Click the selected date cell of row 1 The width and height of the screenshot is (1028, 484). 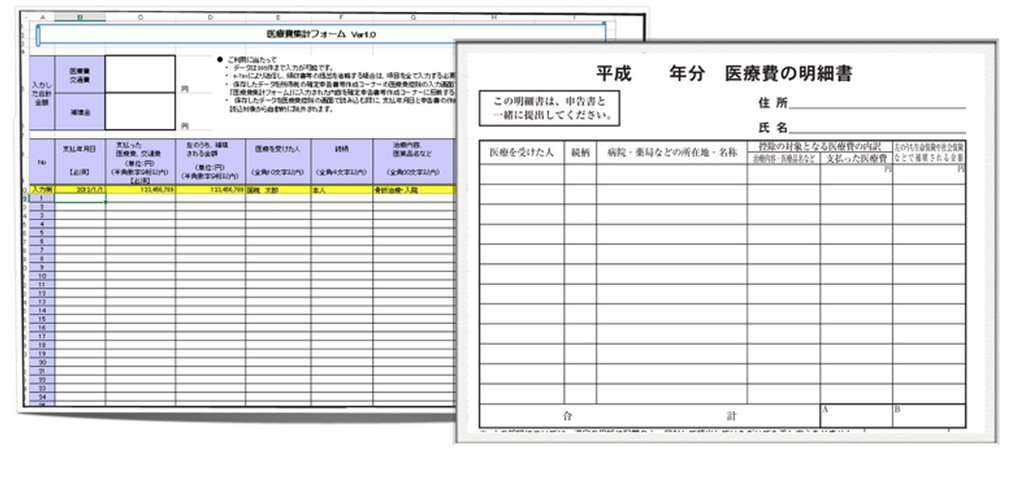tap(80, 197)
